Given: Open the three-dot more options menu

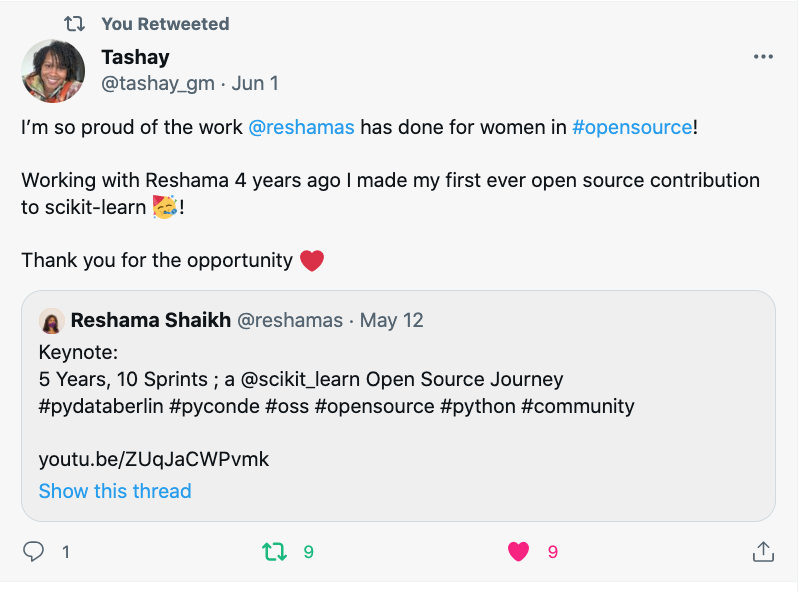Looking at the screenshot, I should [x=763, y=57].
